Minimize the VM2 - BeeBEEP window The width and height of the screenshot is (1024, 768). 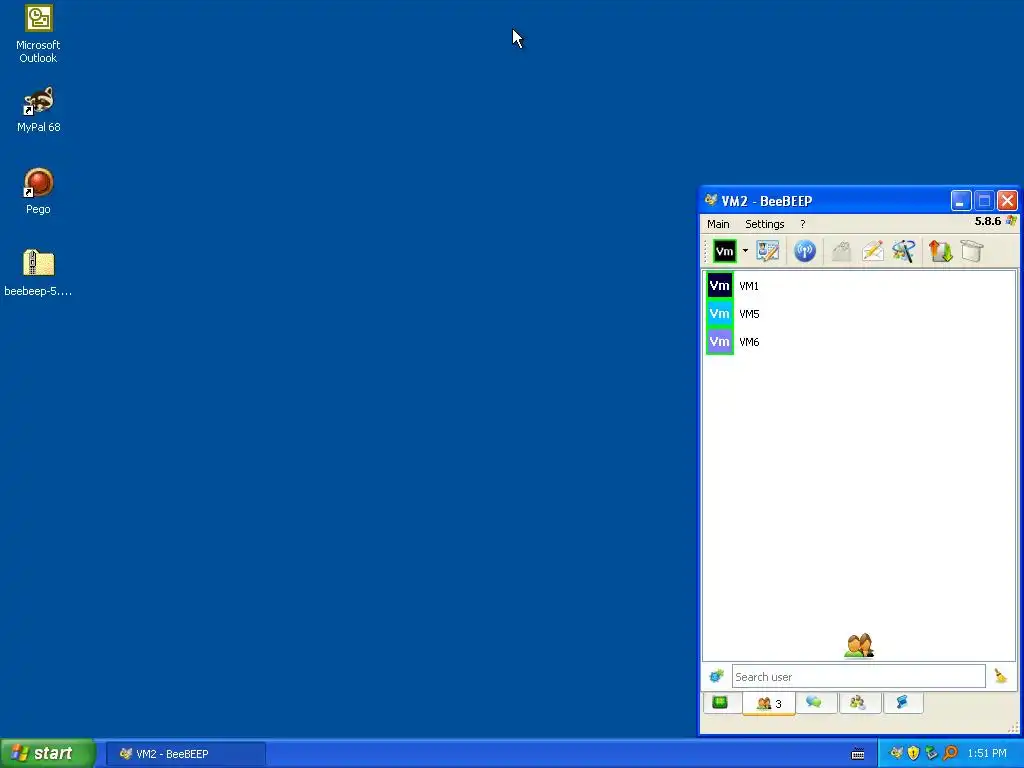(x=961, y=201)
